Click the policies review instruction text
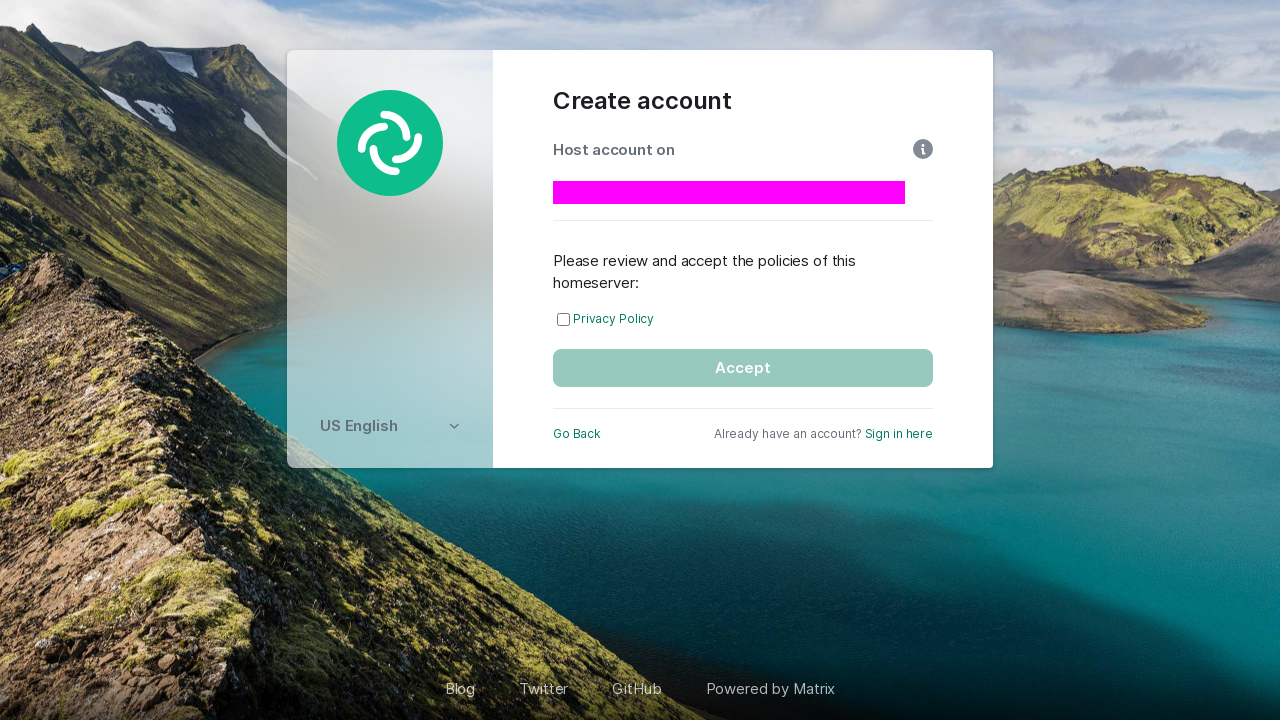The width and height of the screenshot is (1280, 720). [x=704, y=272]
